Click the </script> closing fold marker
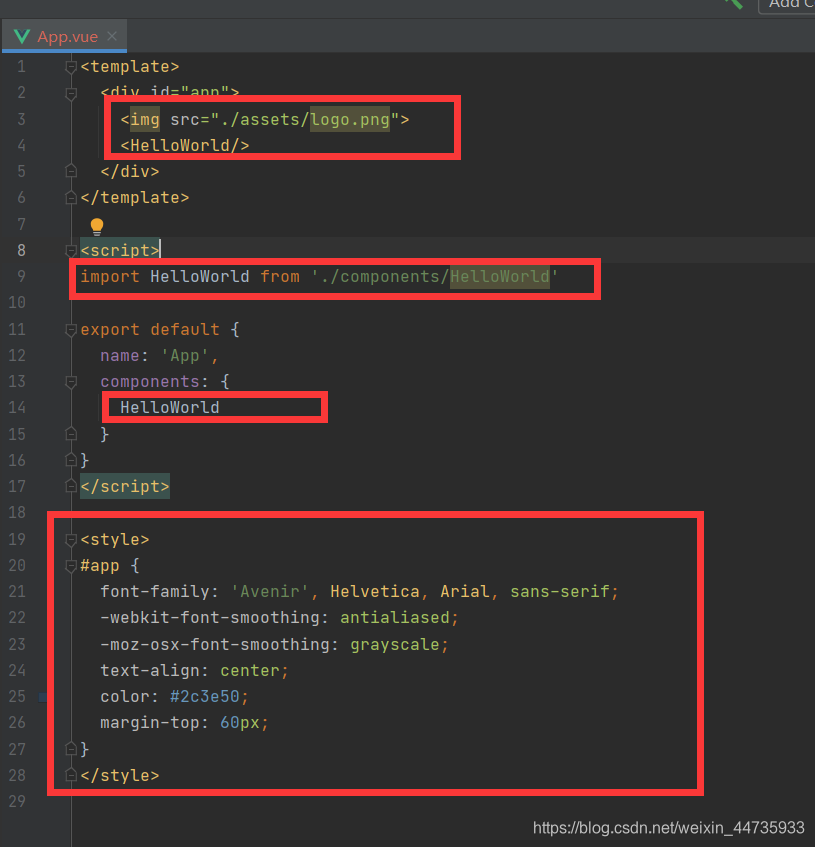This screenshot has width=815, height=847. (71, 487)
